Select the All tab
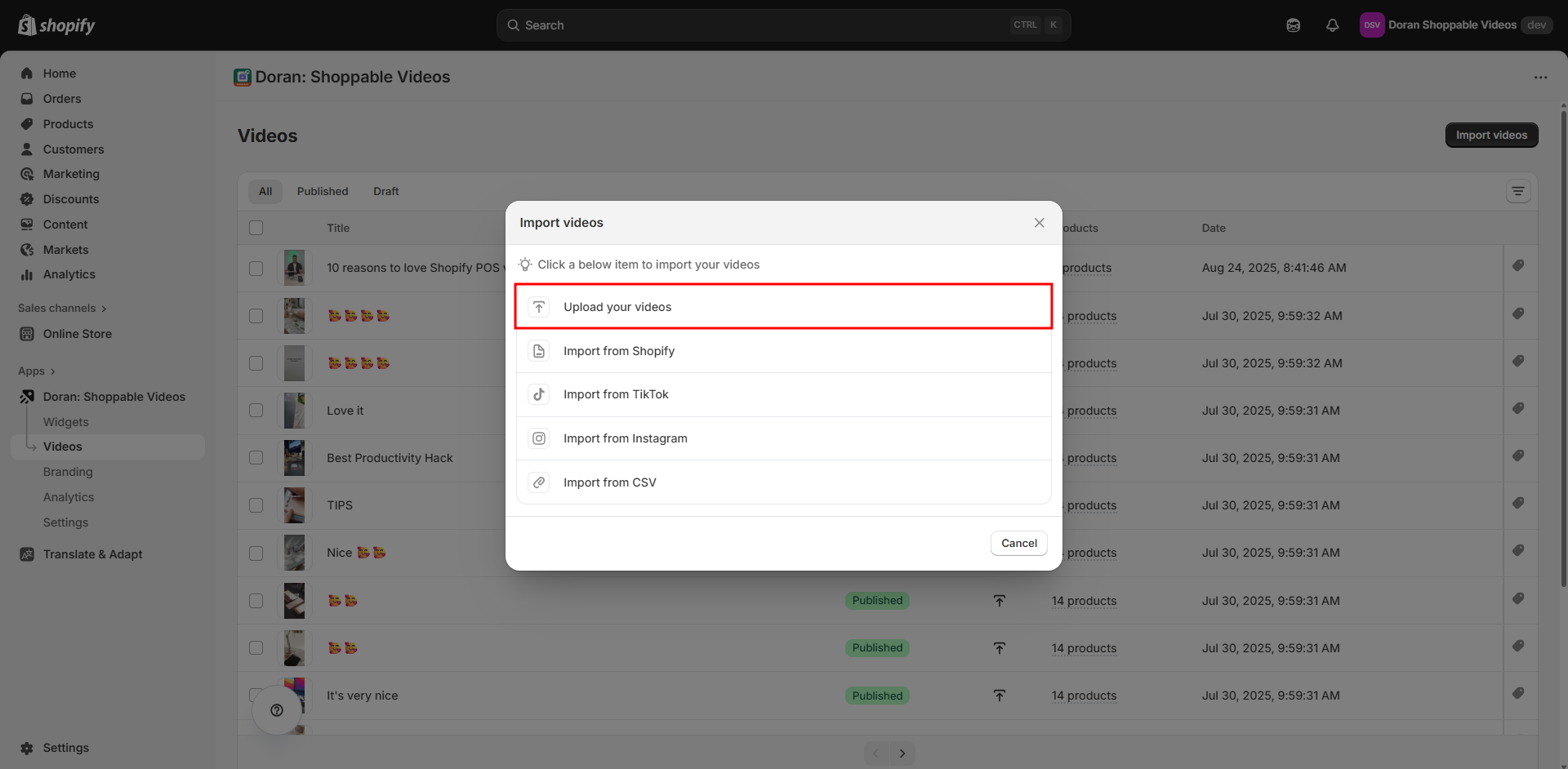This screenshot has width=1568, height=769. [x=265, y=191]
